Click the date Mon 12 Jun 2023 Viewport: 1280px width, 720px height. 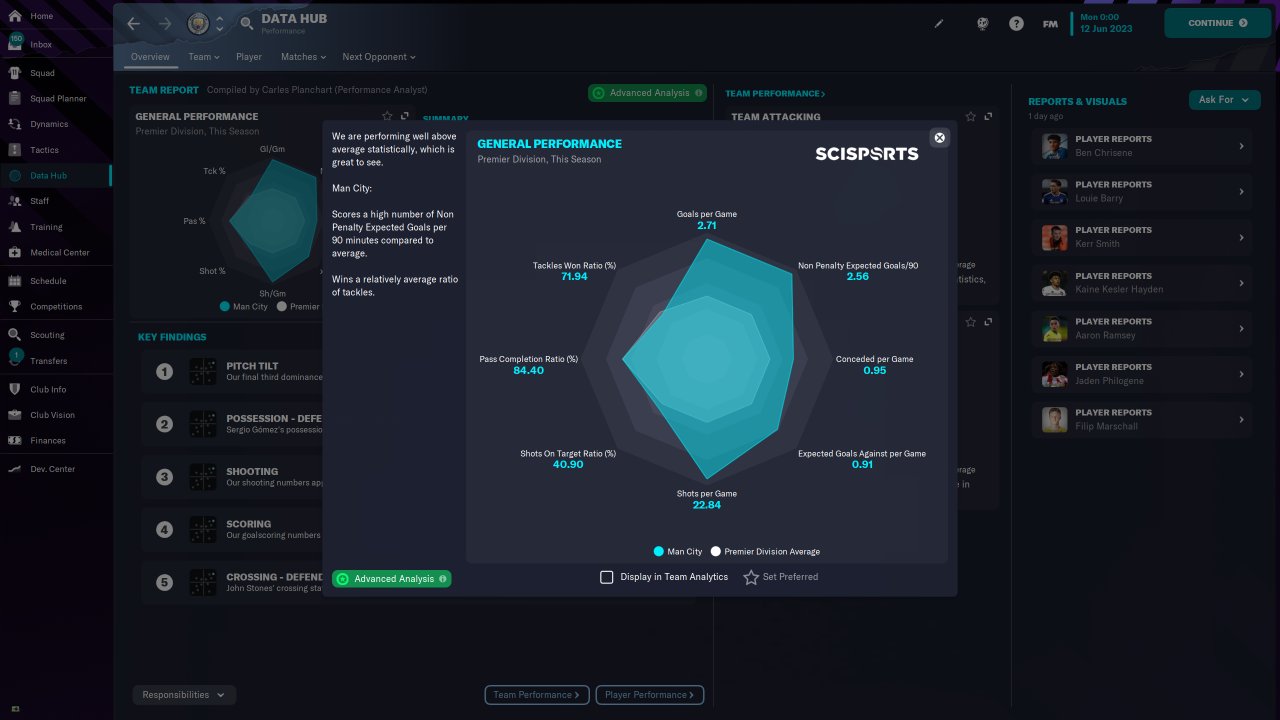click(x=1106, y=23)
